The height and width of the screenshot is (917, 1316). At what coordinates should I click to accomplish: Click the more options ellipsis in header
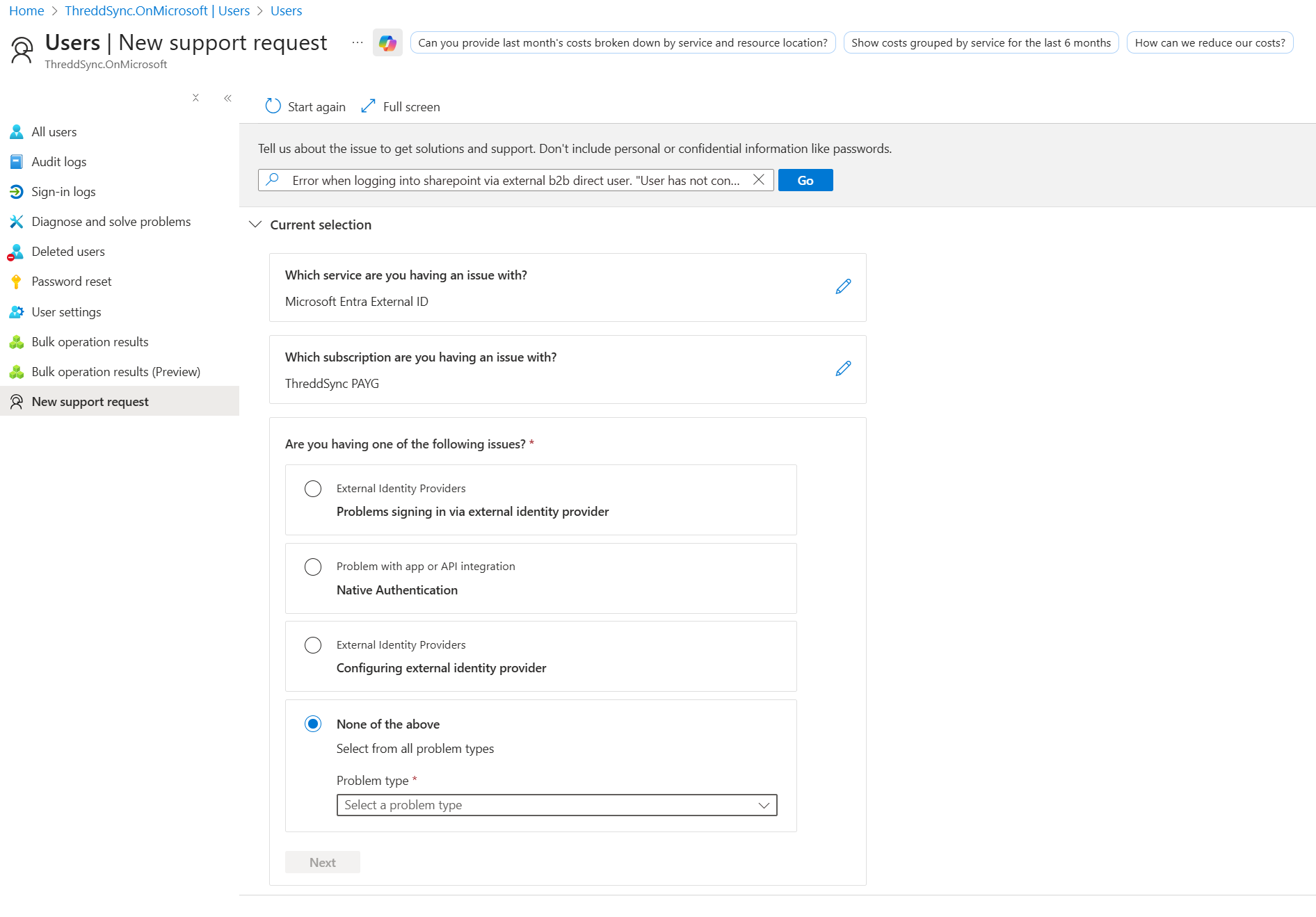[358, 43]
